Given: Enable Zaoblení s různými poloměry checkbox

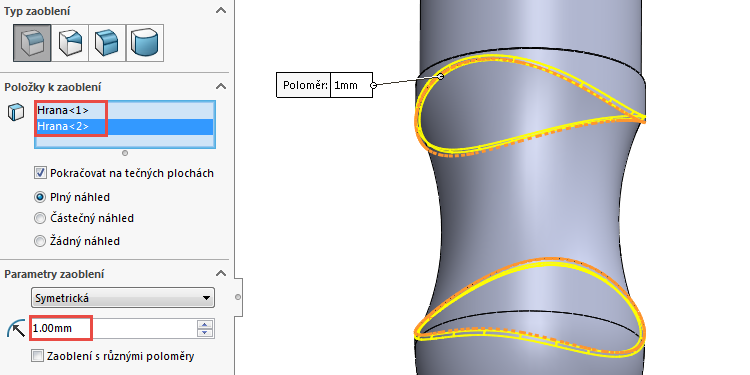Looking at the screenshot, I should (x=37, y=356).
